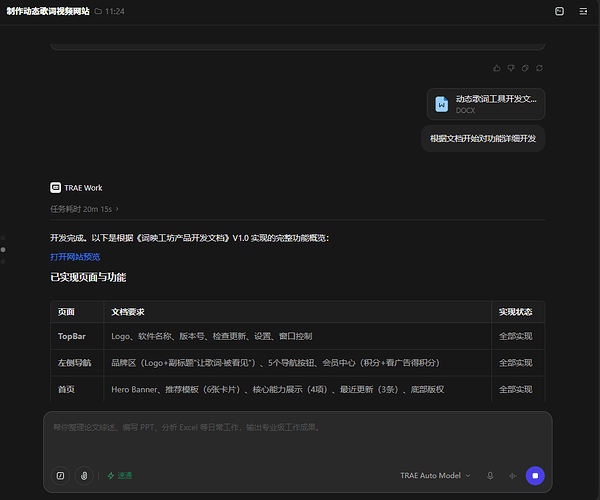Click the middle conversation navigation dot on left edge
Screen dimensions: 600x500
3,249
